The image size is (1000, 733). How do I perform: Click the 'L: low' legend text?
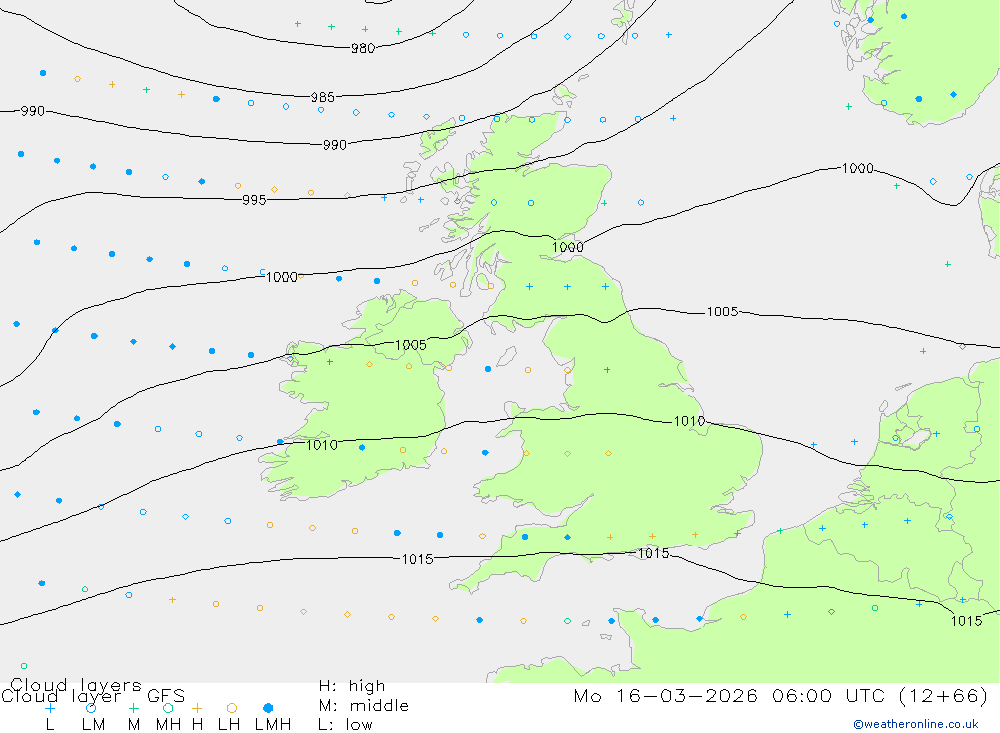tap(345, 725)
